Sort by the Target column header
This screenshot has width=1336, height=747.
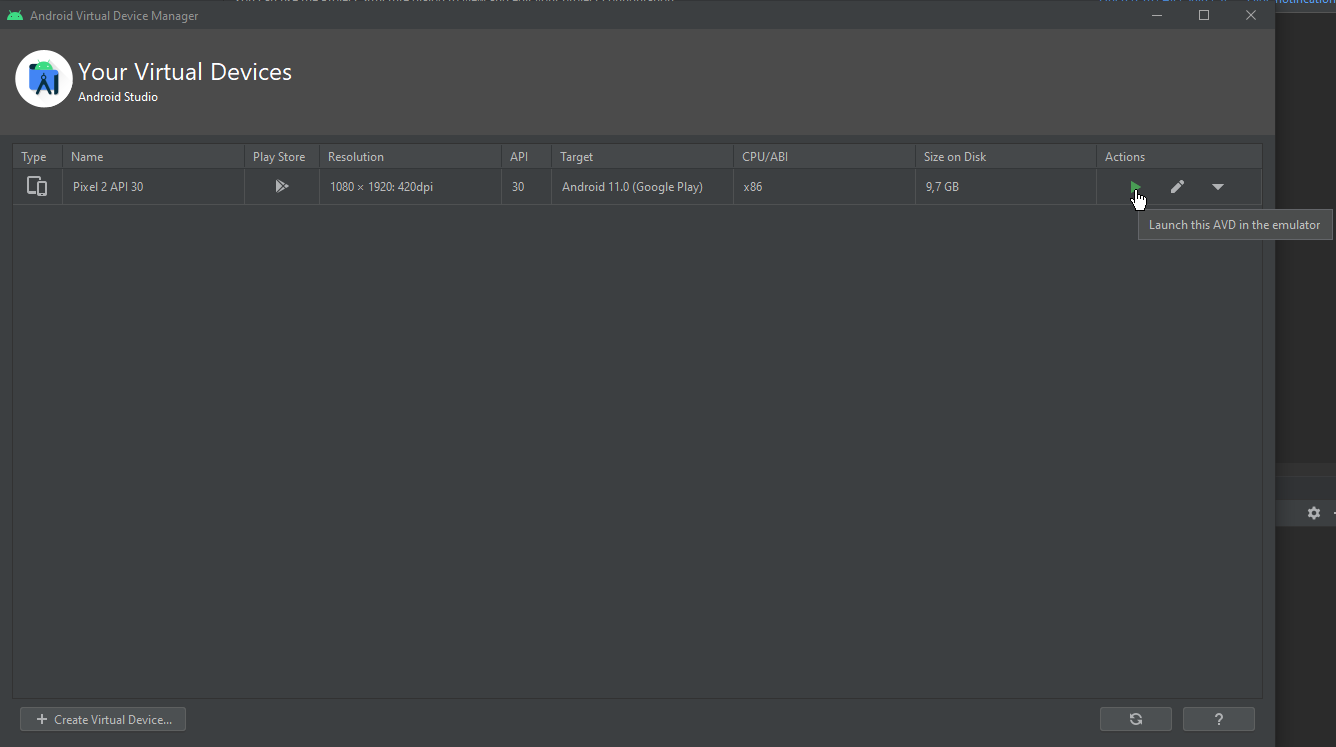click(x=643, y=157)
